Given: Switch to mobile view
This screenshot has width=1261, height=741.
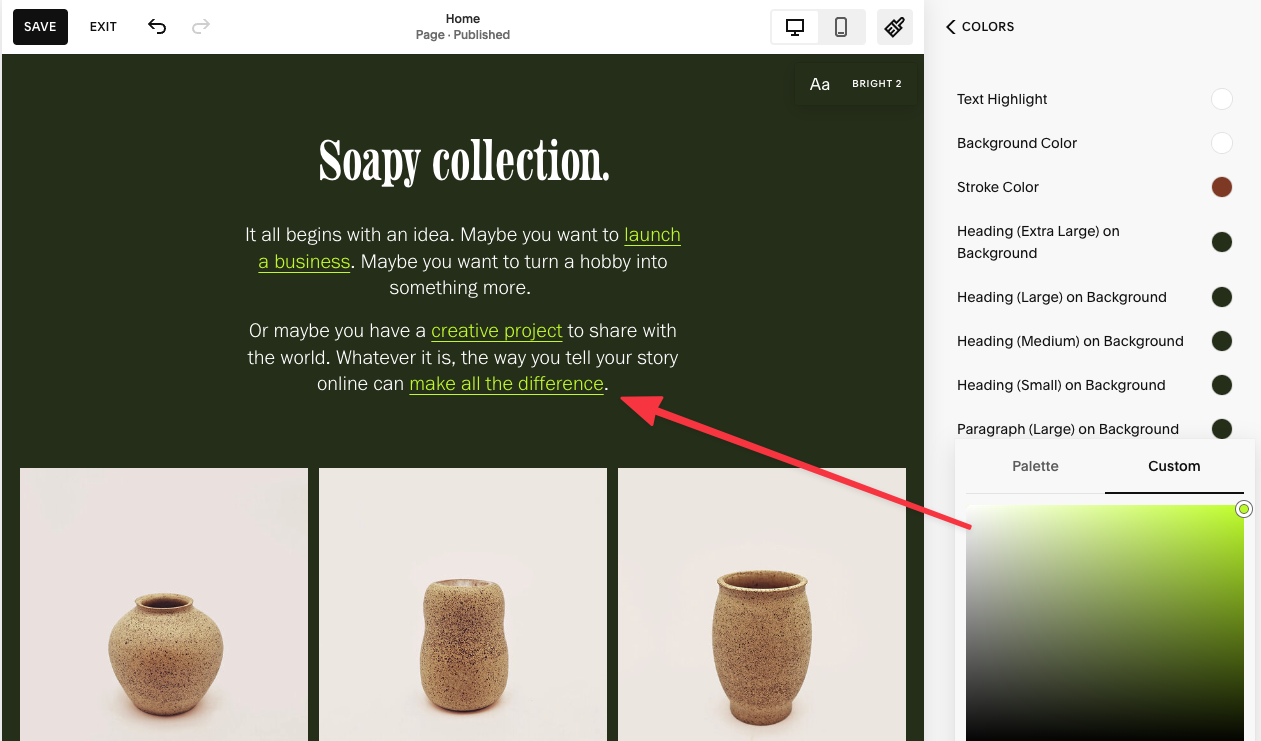Looking at the screenshot, I should coord(841,27).
